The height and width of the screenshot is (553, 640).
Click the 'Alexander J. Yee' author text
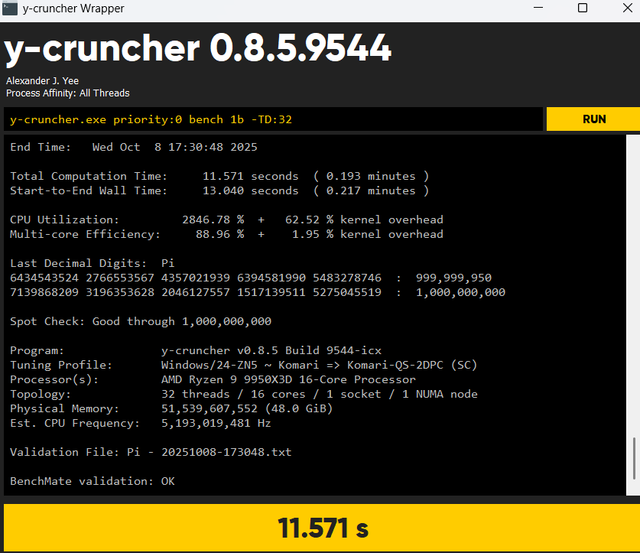click(42, 81)
